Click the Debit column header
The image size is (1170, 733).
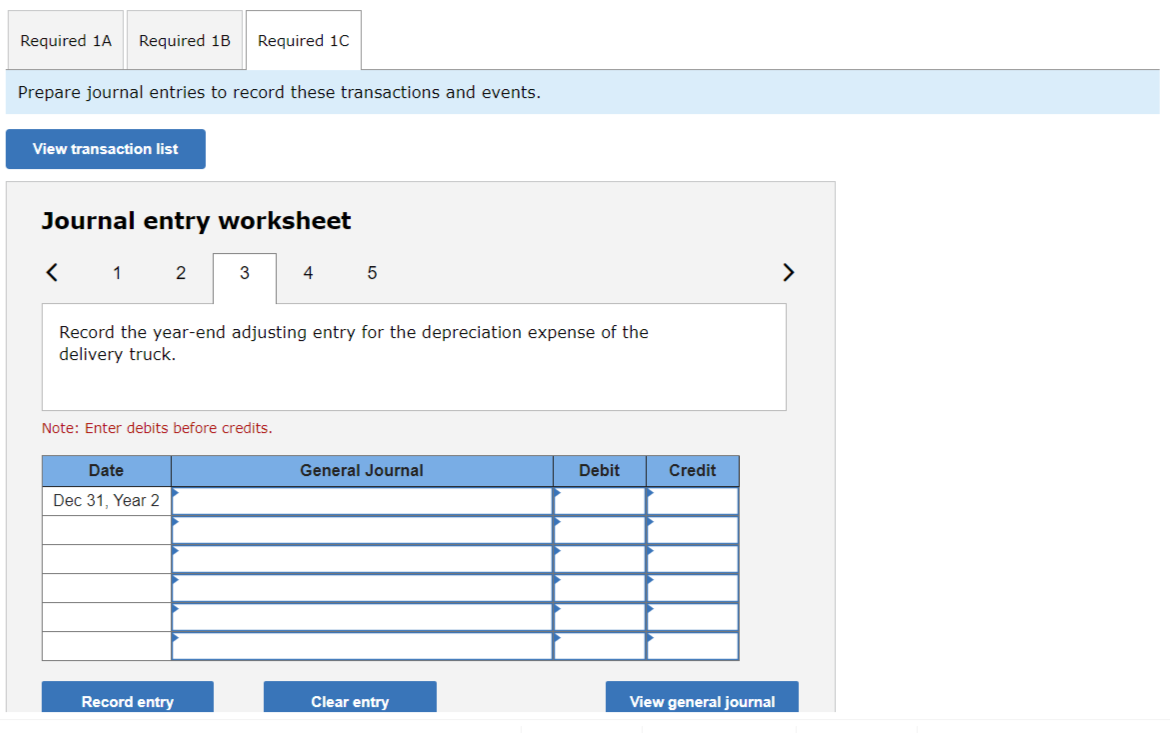click(x=599, y=470)
